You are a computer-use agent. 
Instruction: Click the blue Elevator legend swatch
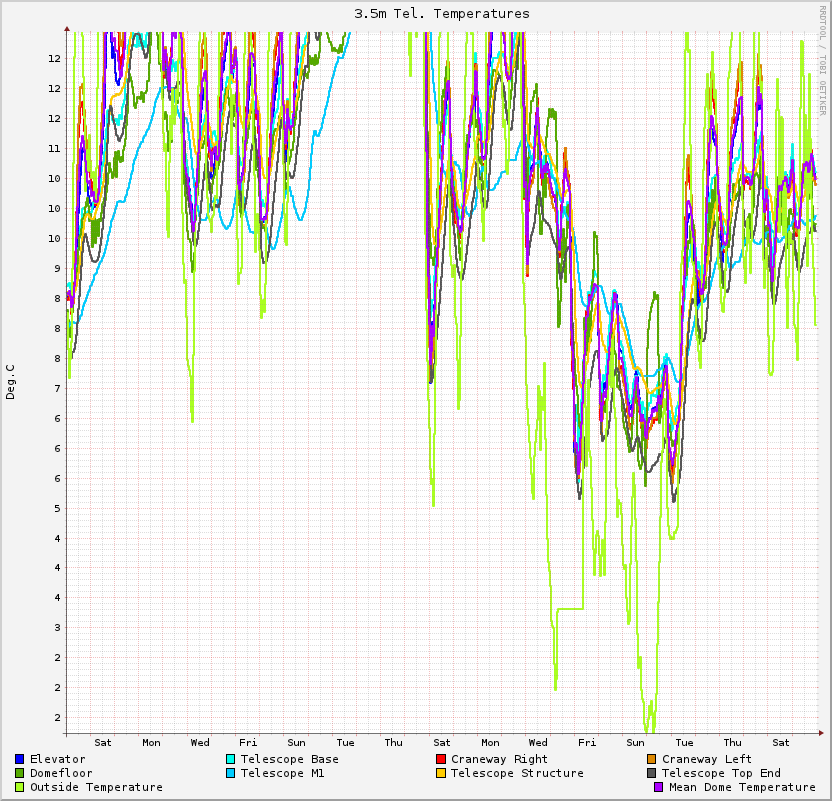tap(20, 759)
